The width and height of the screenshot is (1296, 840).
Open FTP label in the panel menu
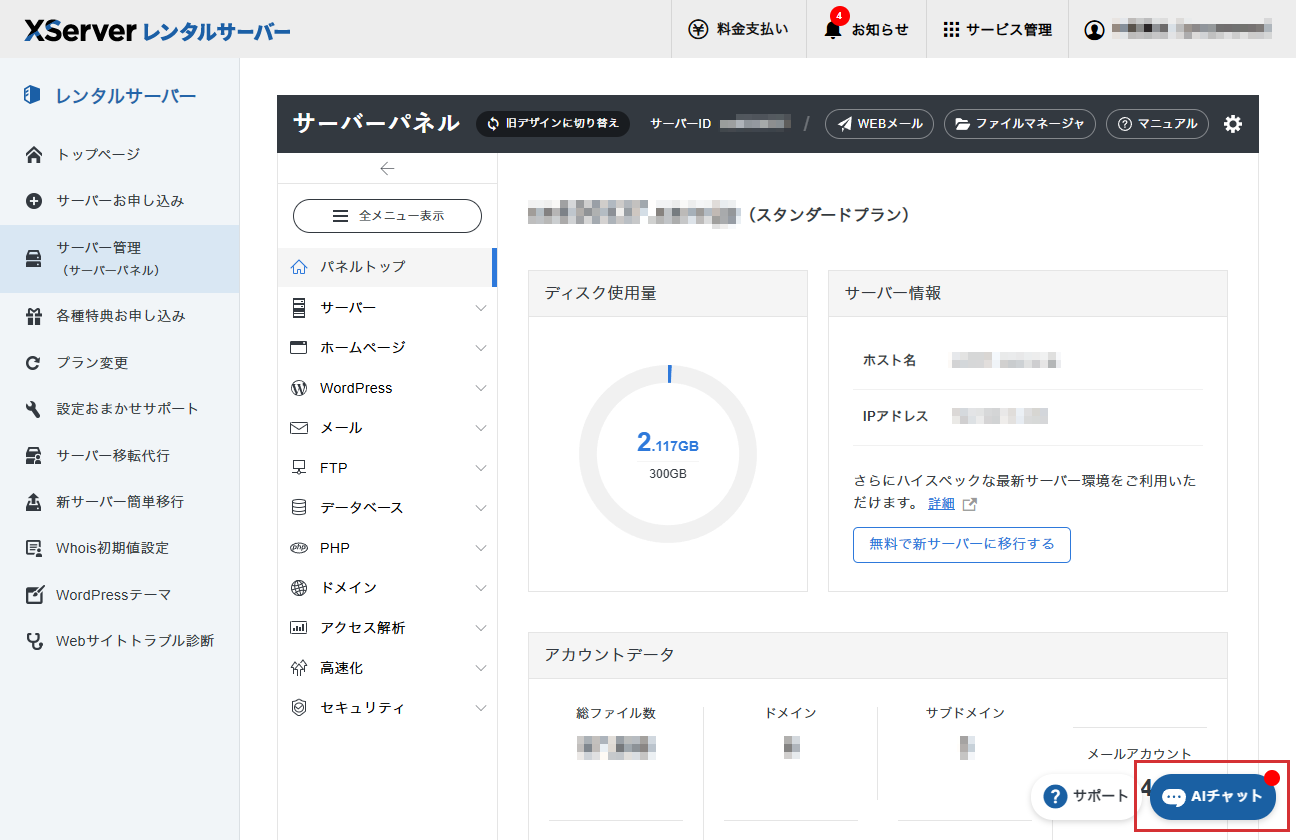[334, 468]
